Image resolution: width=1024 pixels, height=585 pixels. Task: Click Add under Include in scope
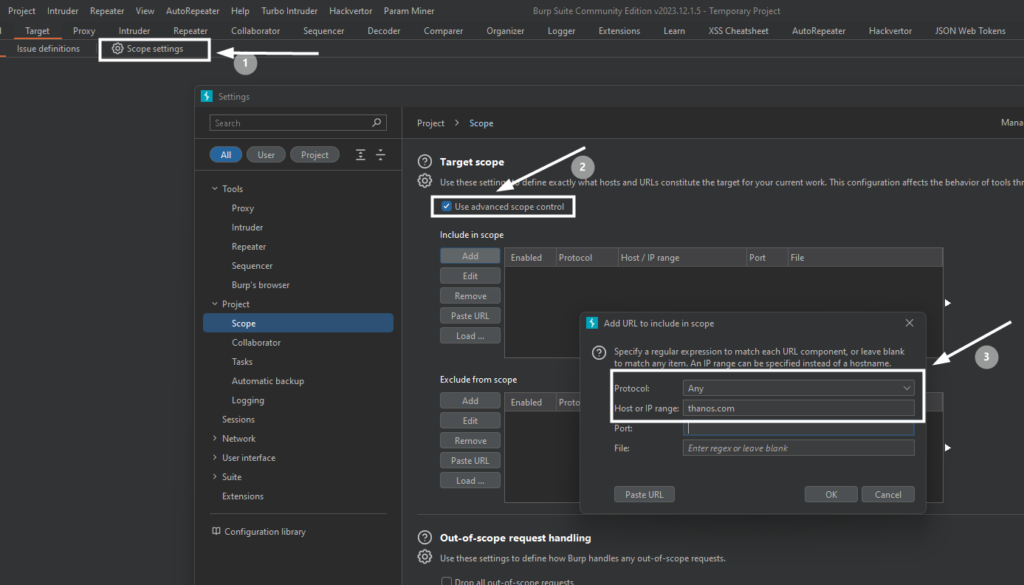470,256
